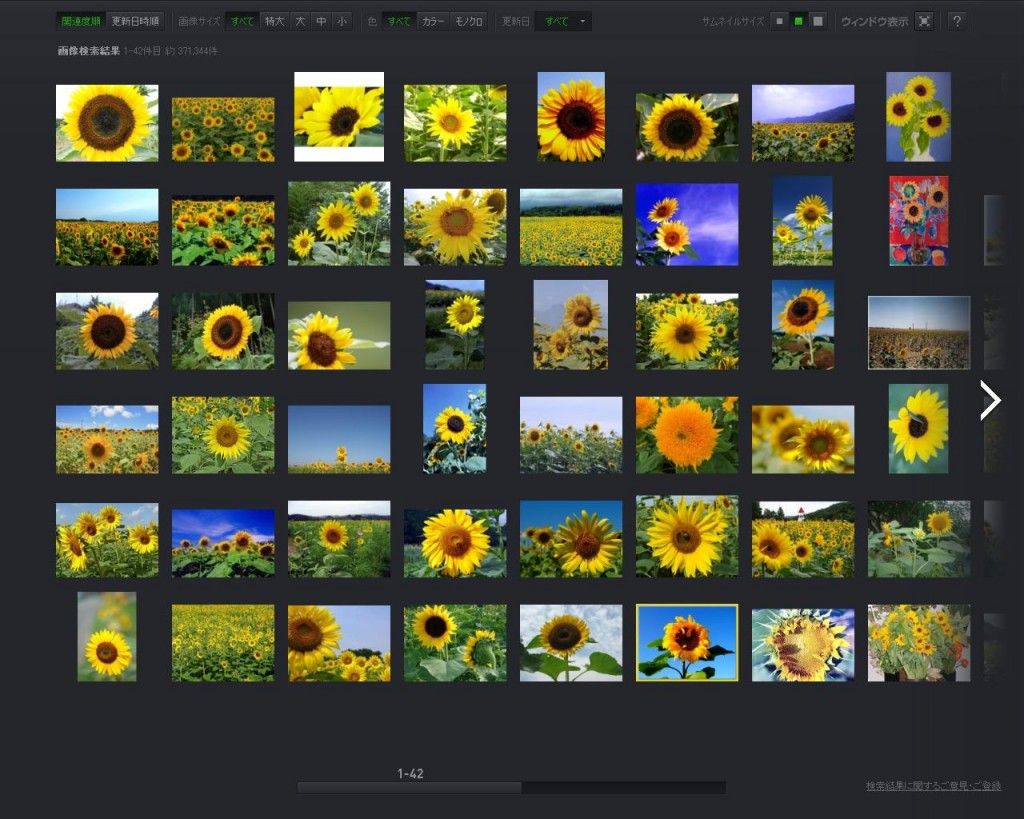Open the sunflower field thumbnail with red-roofed tower
Viewport: 1024px width, 819px height.
click(803, 539)
